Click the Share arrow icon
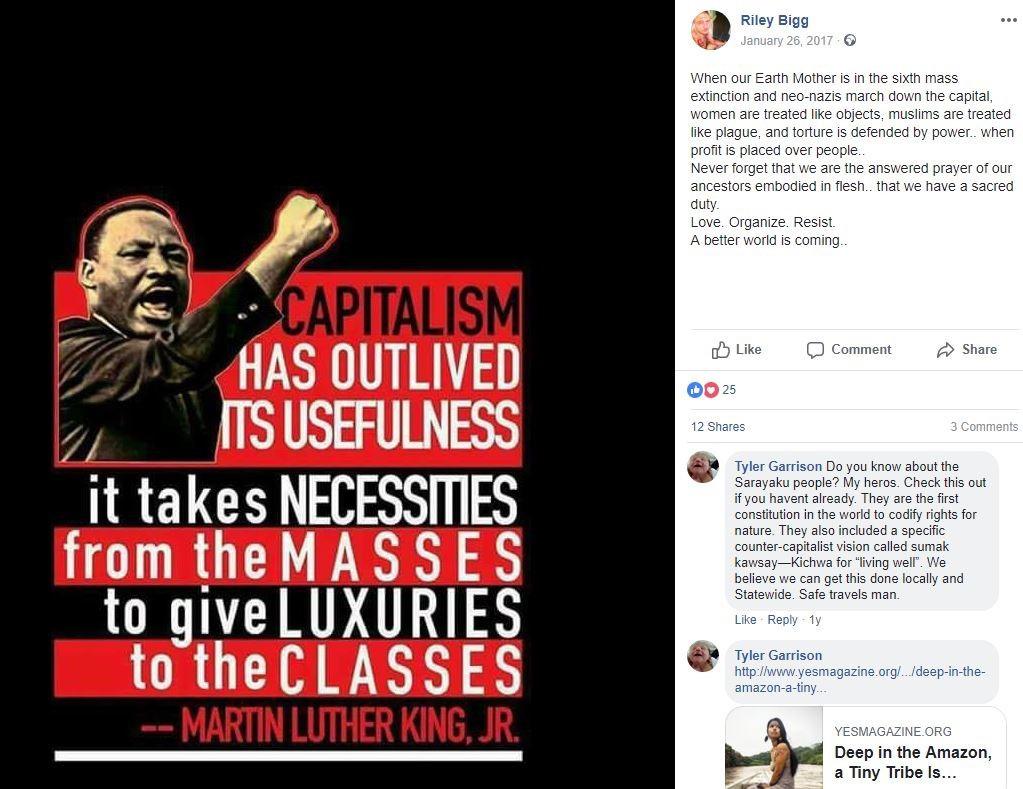Screen dimensions: 1023x789 (x=945, y=350)
